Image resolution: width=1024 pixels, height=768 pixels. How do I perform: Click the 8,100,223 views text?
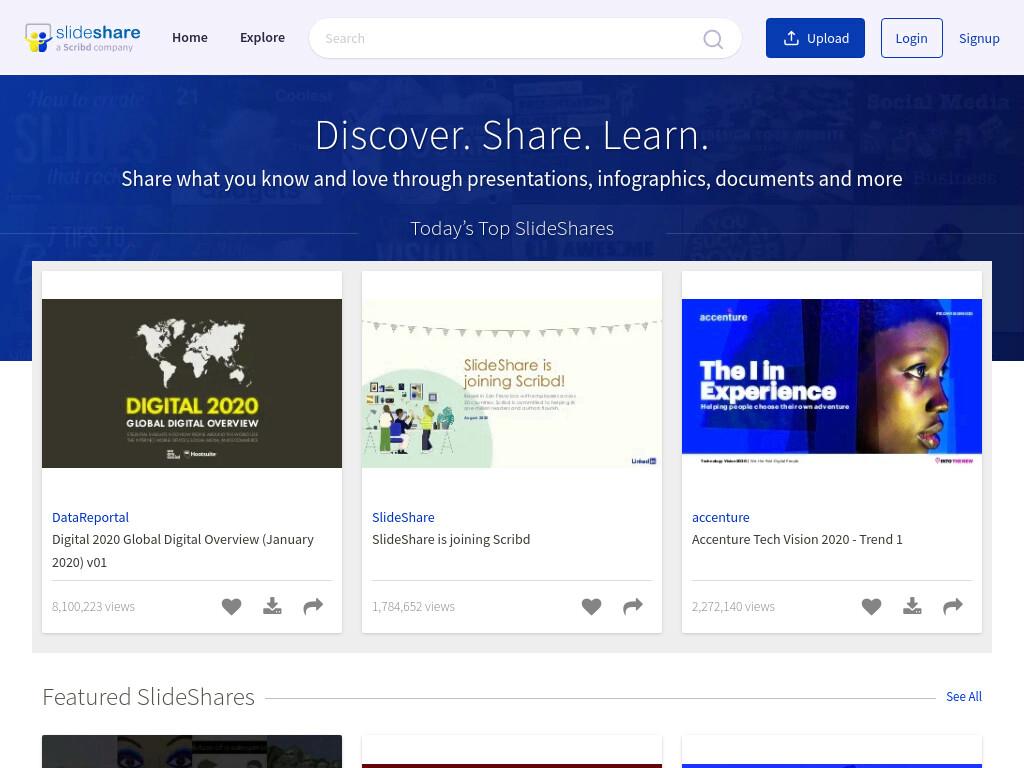click(93, 607)
